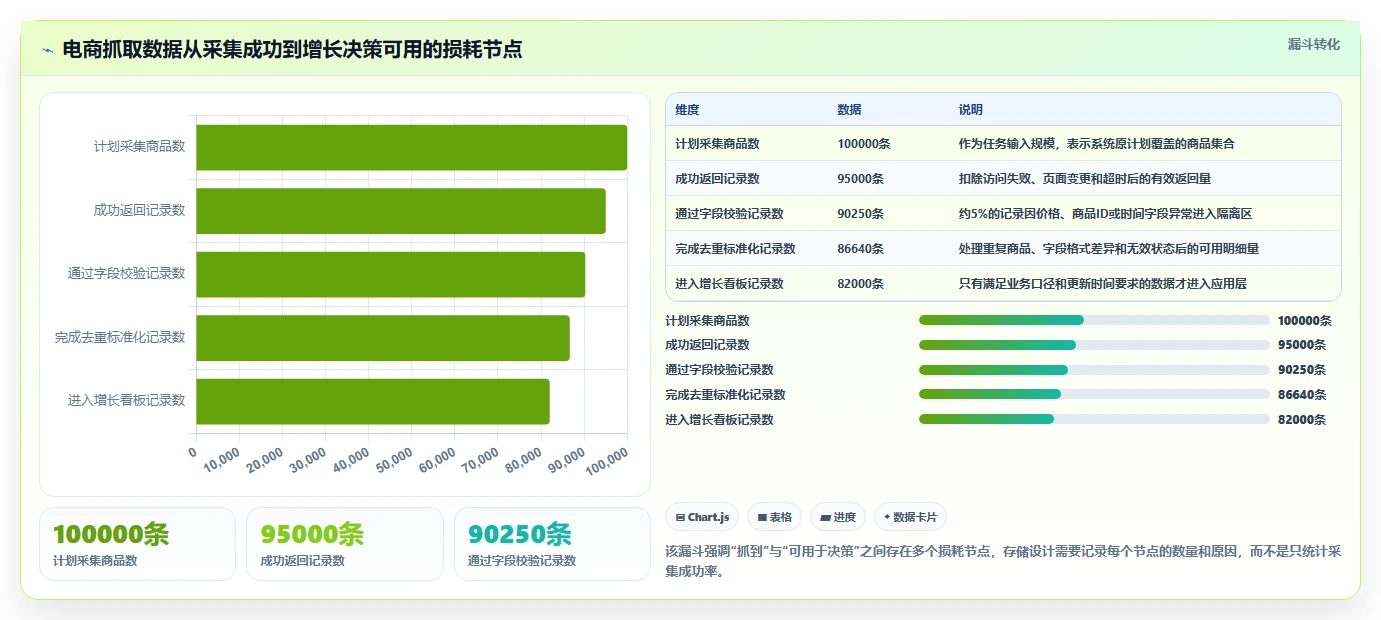
Task: Click the 进度 tag chip
Action: coord(838,517)
